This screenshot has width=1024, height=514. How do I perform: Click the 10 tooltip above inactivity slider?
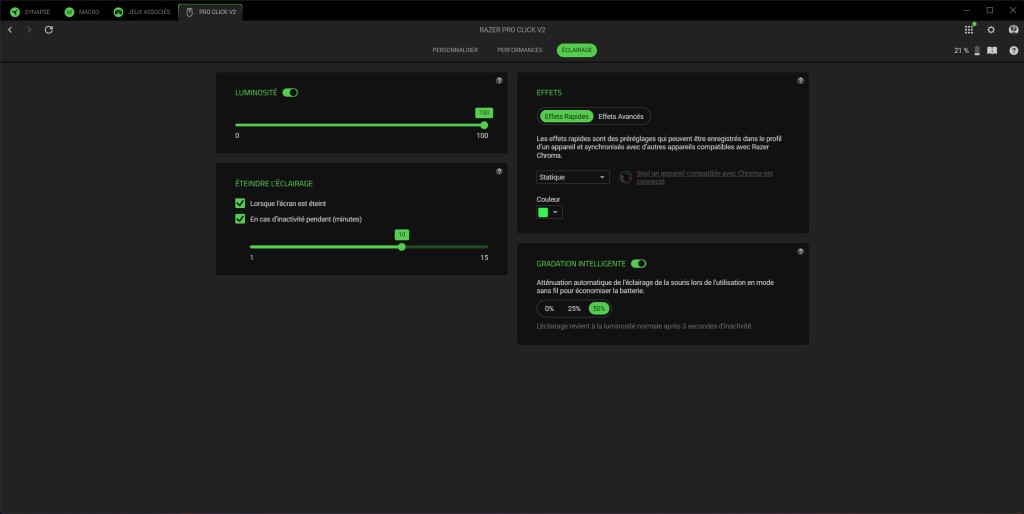point(402,234)
